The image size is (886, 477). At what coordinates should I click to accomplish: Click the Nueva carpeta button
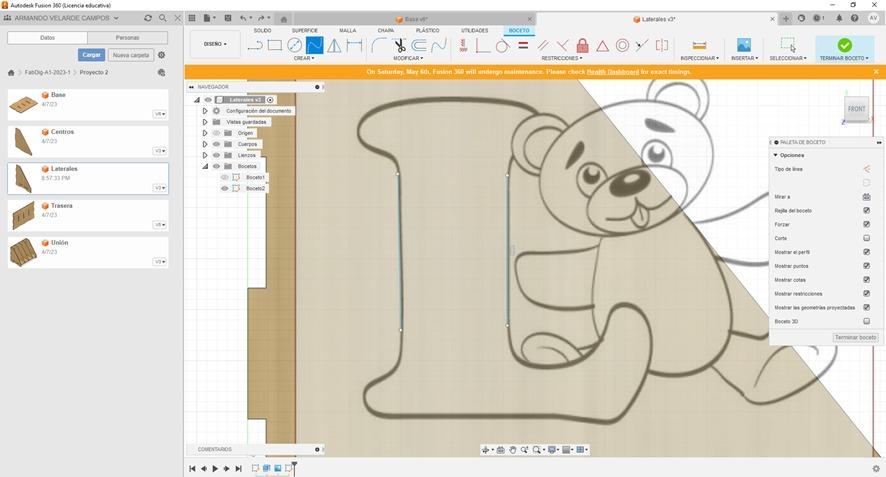pyautogui.click(x=131, y=55)
